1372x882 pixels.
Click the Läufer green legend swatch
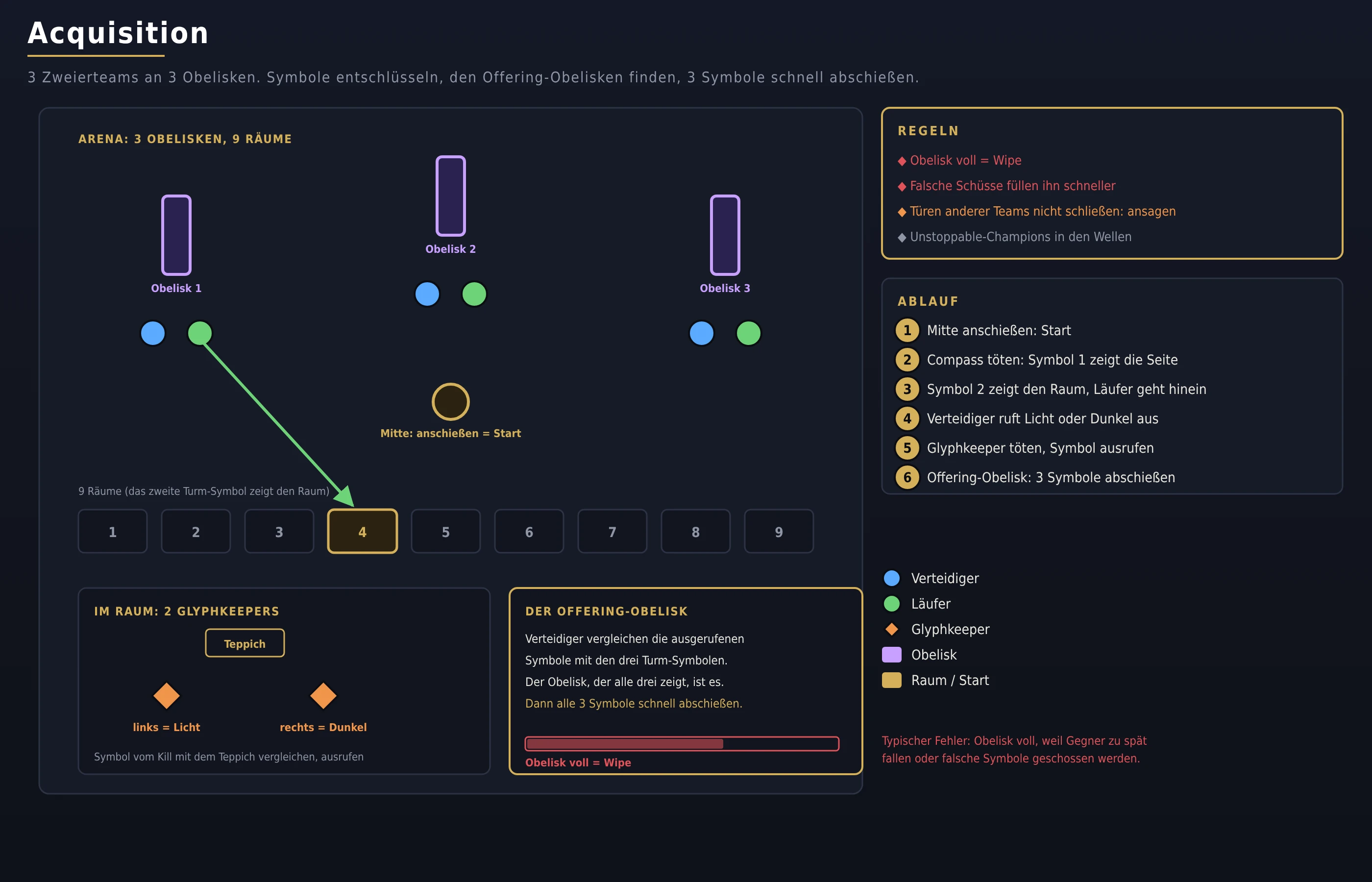892,604
